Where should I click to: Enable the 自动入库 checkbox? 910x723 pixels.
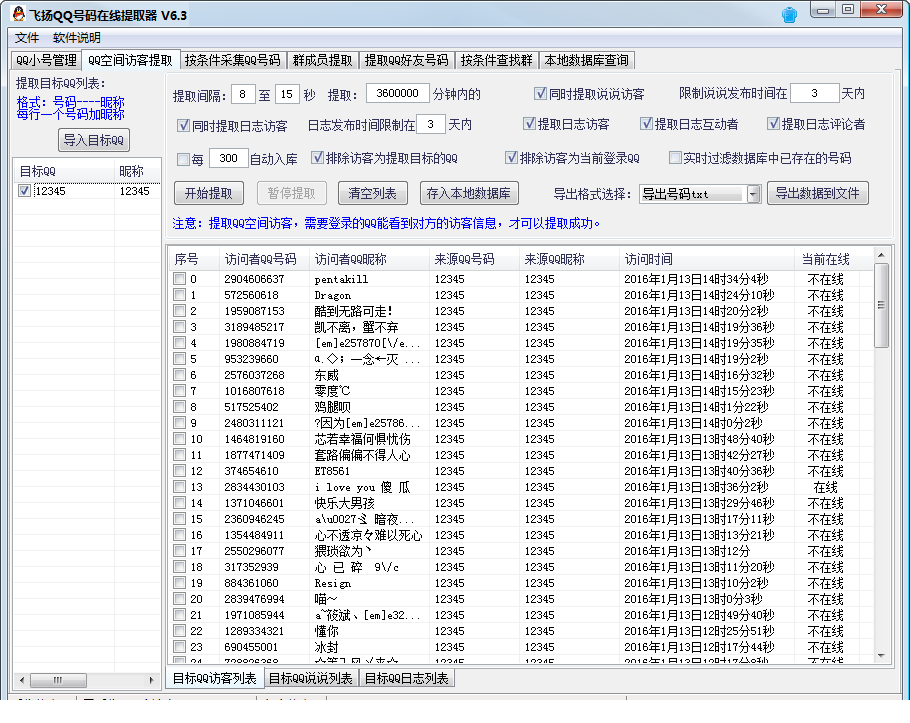(x=183, y=159)
